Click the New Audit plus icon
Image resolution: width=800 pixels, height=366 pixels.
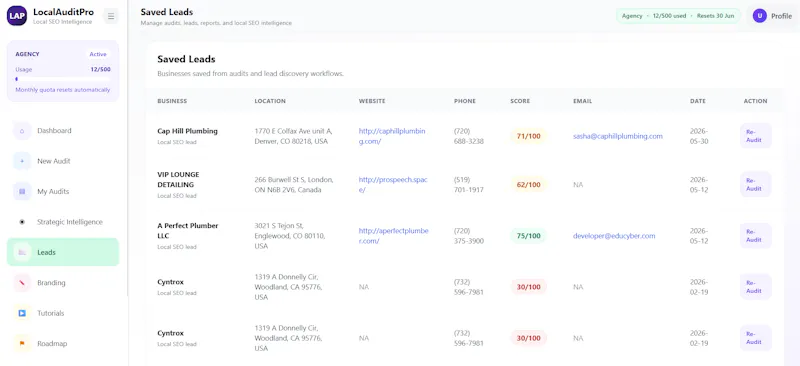tap(22, 161)
